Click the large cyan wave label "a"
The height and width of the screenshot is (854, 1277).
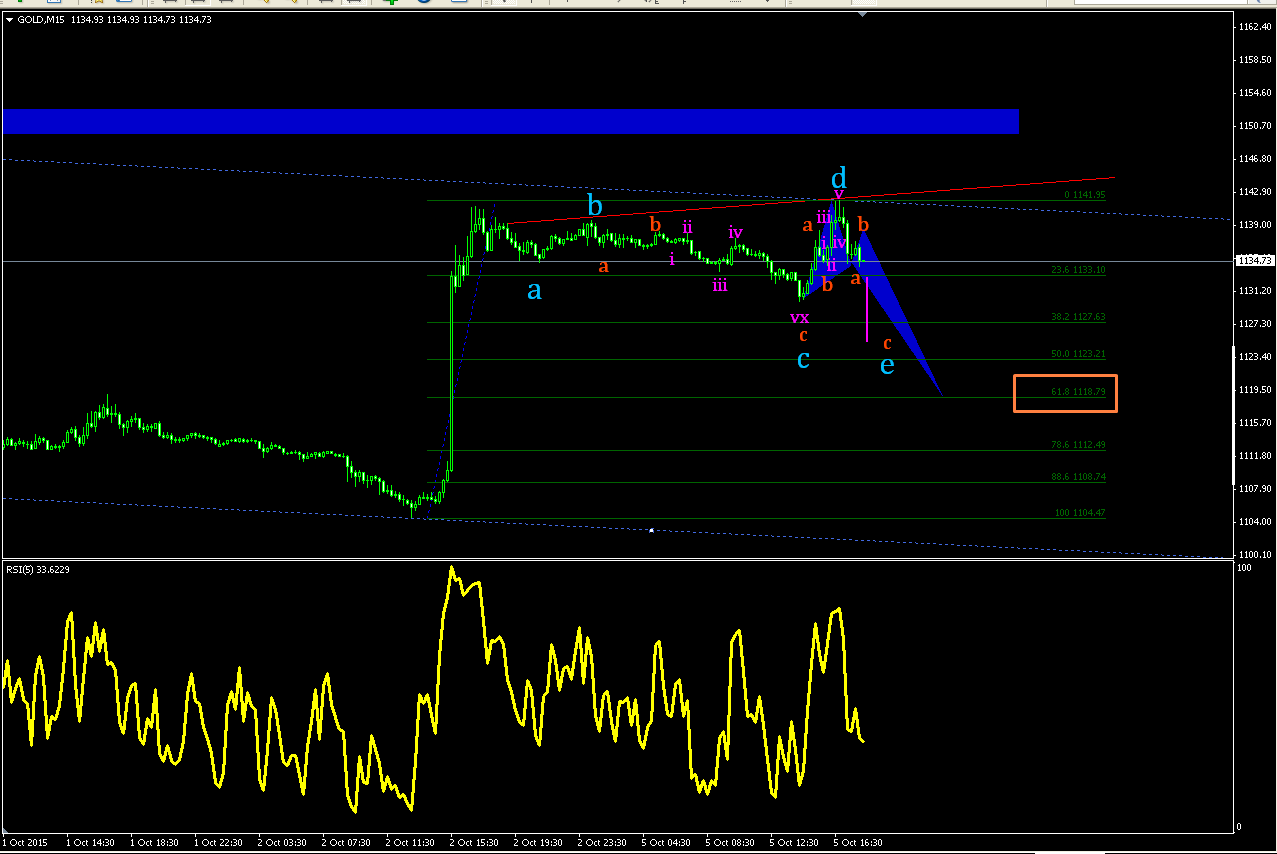[535, 290]
